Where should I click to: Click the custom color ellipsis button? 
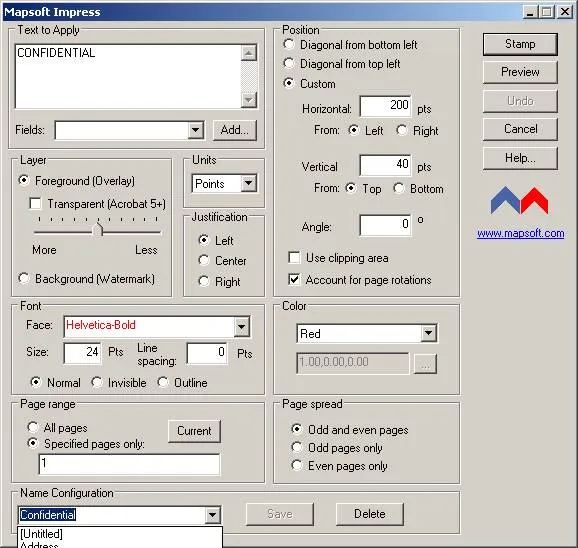tap(425, 364)
